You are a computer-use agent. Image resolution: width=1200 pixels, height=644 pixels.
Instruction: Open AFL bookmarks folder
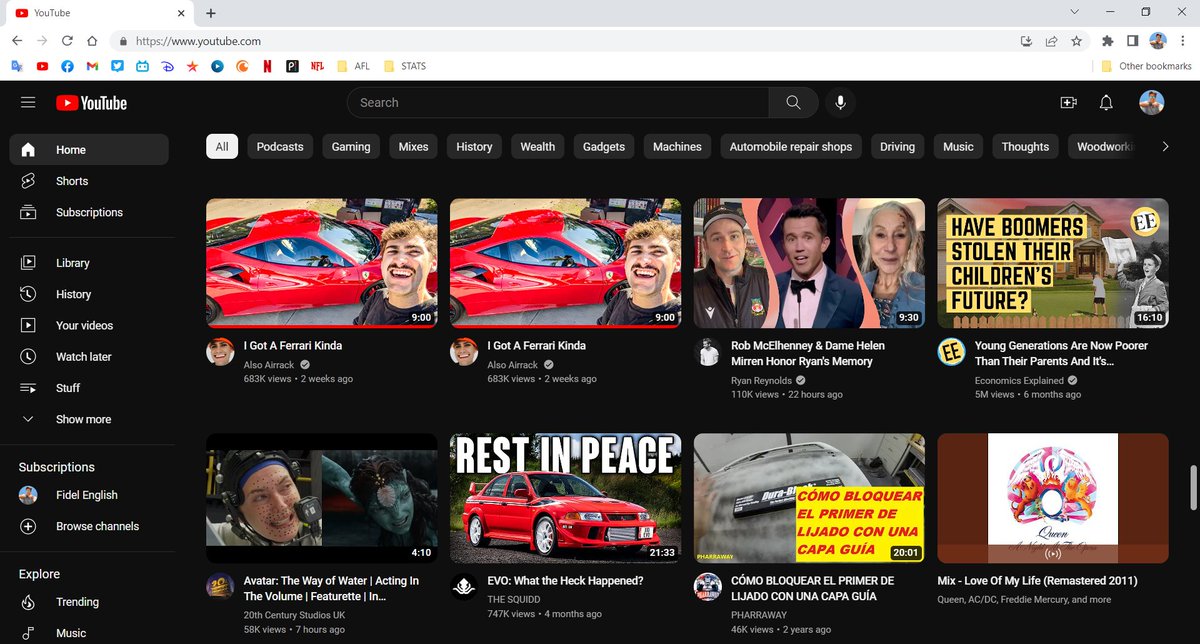[x=354, y=66]
